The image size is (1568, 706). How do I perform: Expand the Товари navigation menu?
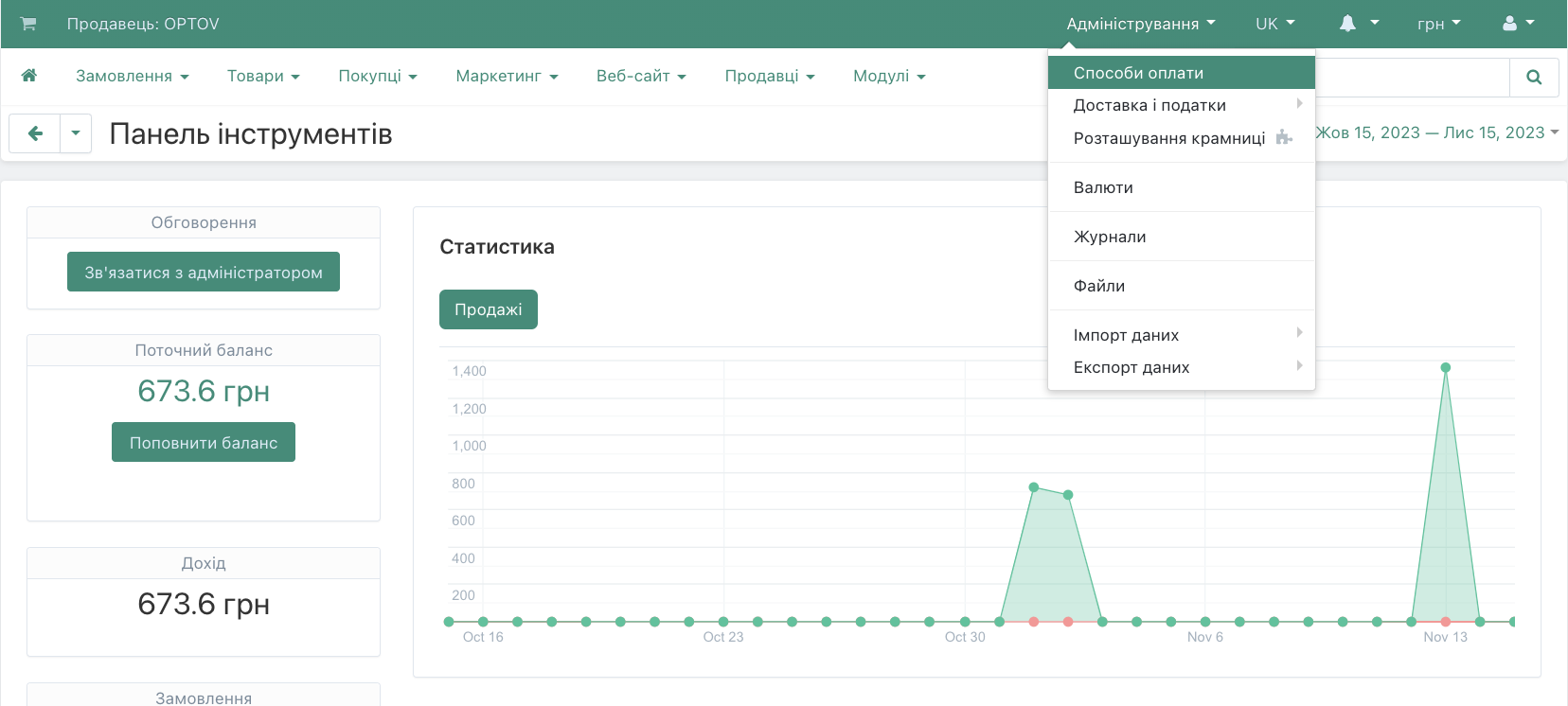(x=263, y=76)
